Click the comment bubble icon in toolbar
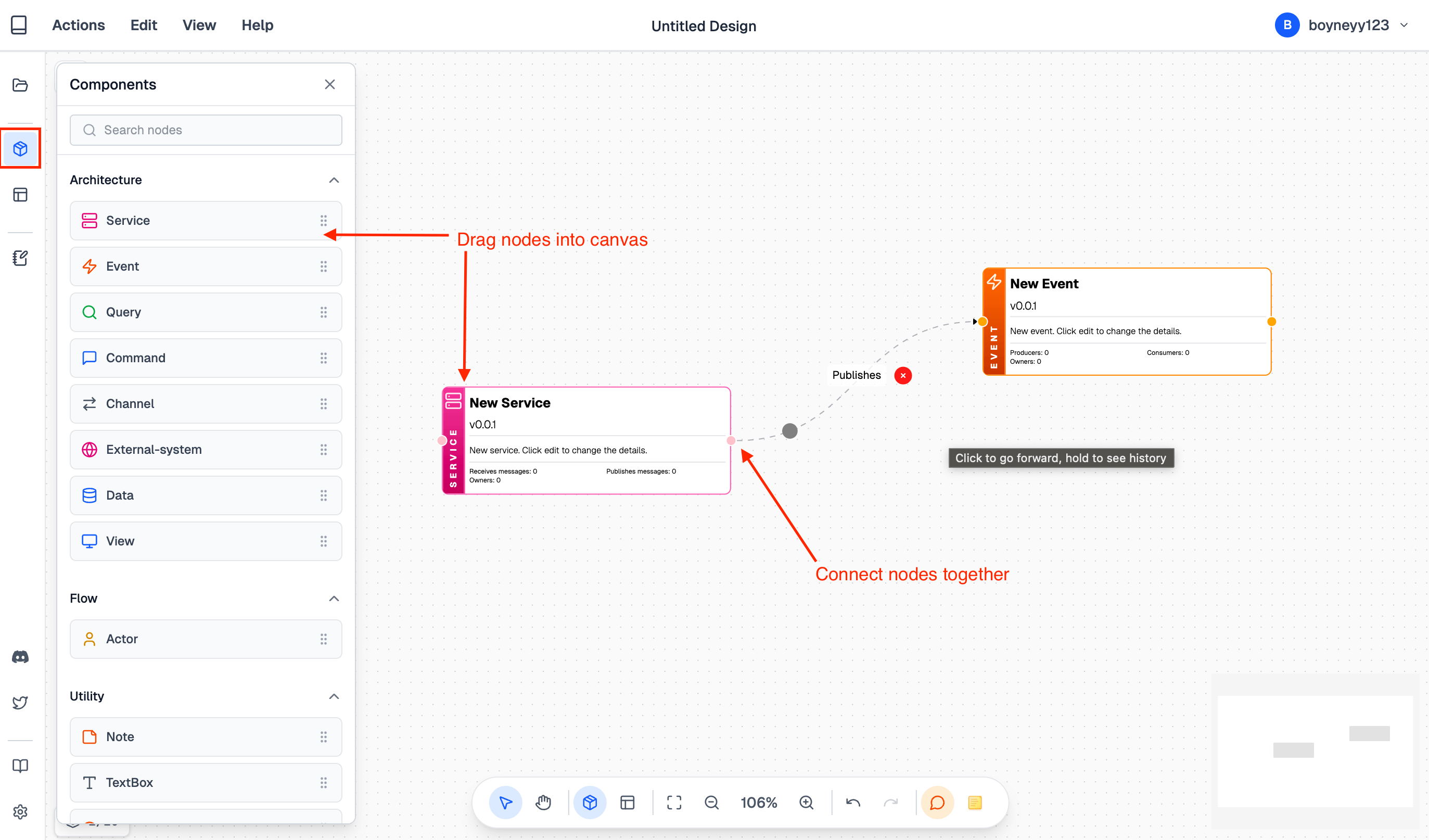 [937, 802]
